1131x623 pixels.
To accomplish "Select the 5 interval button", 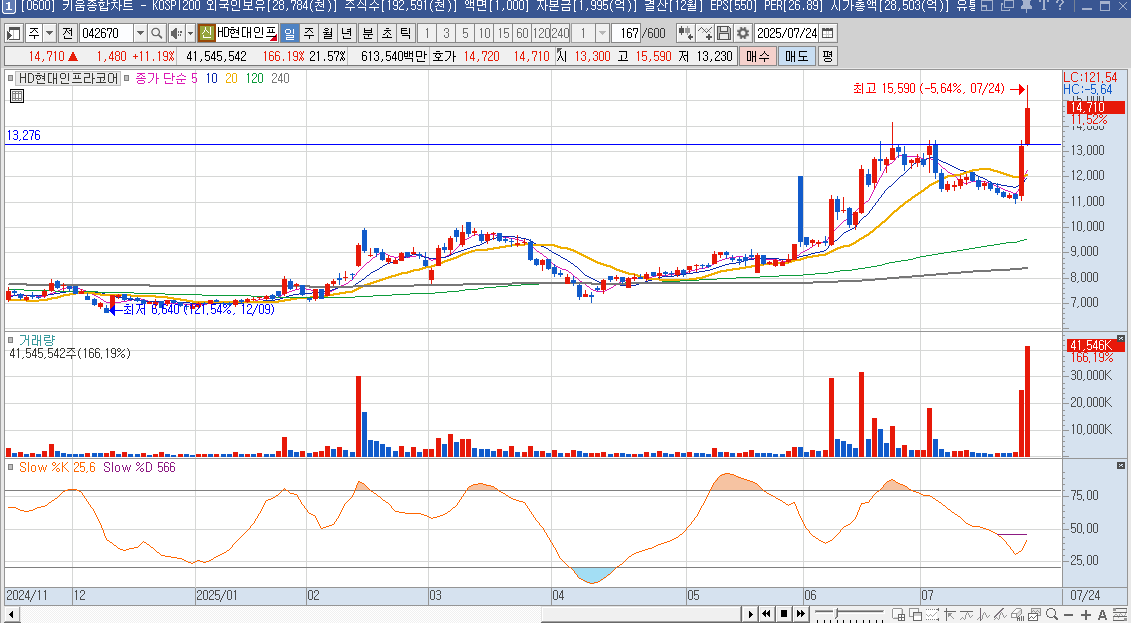I will tap(465, 33).
